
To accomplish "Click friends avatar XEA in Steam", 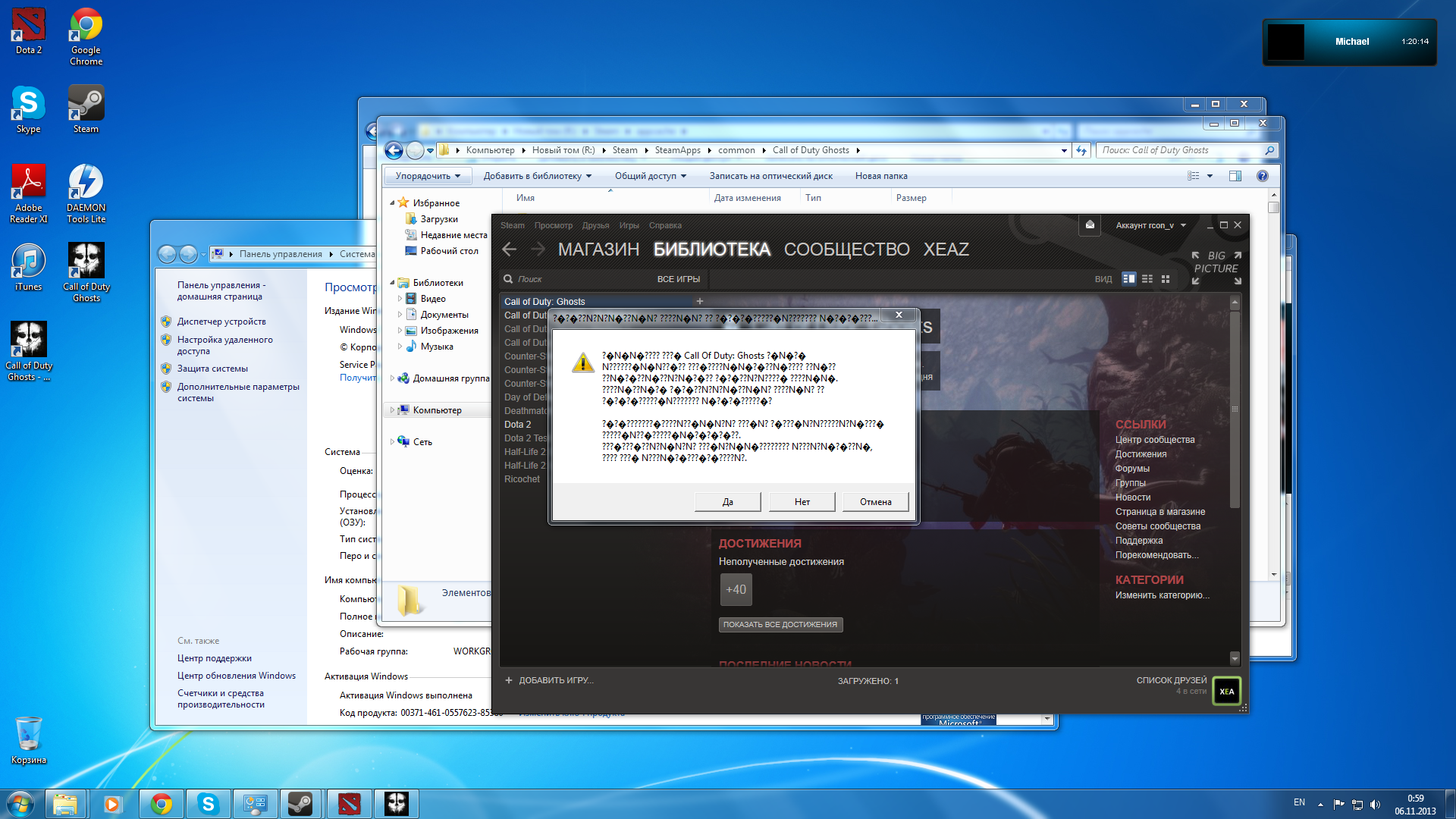I will pos(1226,691).
